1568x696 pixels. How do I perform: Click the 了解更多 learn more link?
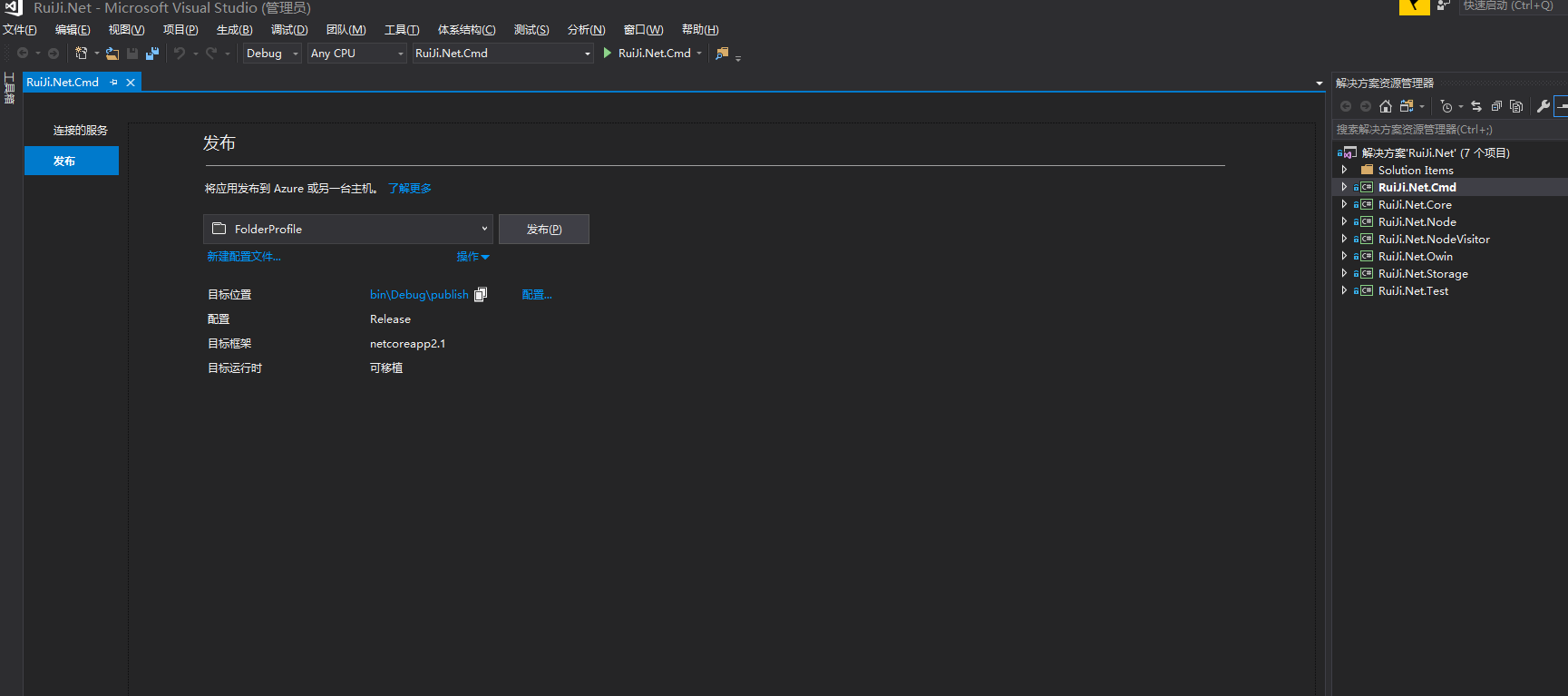(x=410, y=189)
